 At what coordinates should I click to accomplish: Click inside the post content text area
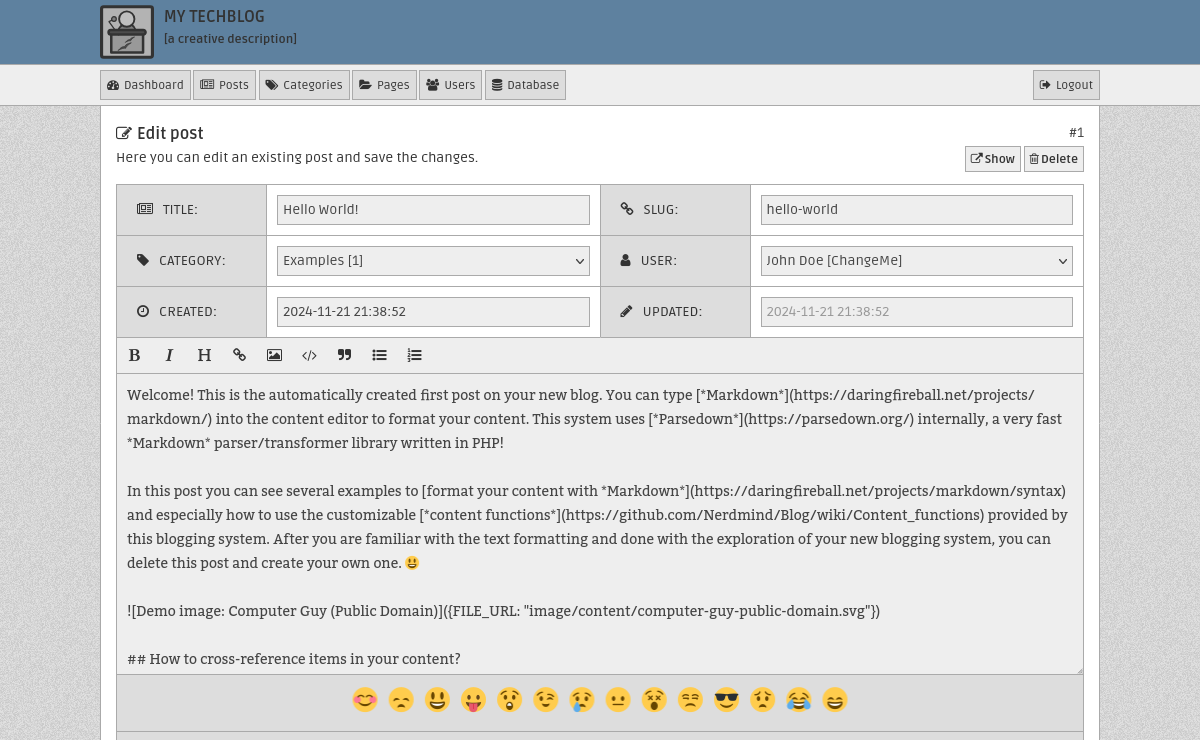click(600, 524)
